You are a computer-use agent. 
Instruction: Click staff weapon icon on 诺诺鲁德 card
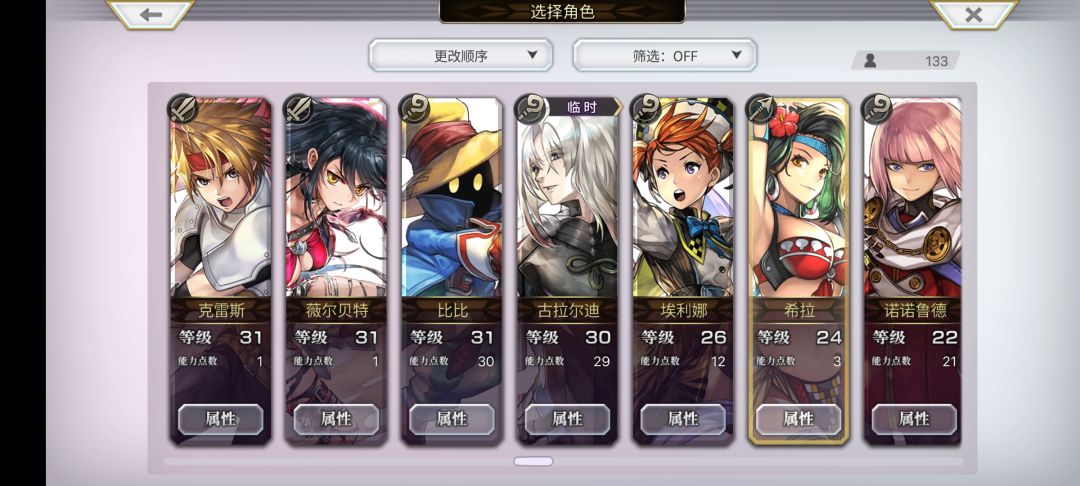click(877, 109)
